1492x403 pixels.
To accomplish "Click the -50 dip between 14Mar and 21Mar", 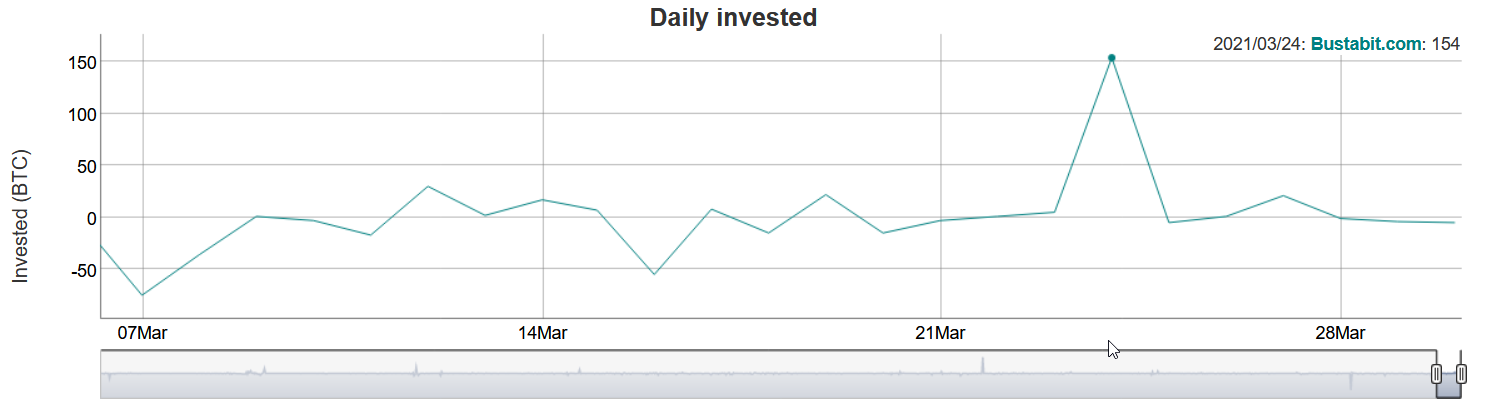I will click(x=654, y=274).
